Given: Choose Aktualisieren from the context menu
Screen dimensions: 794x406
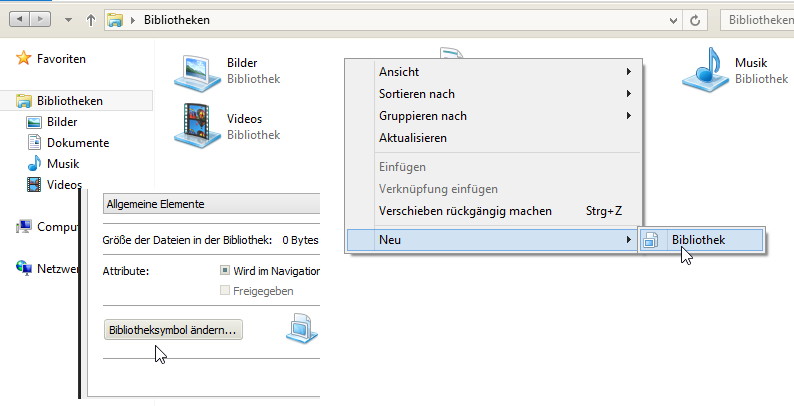Looking at the screenshot, I should pyautogui.click(x=494, y=138).
